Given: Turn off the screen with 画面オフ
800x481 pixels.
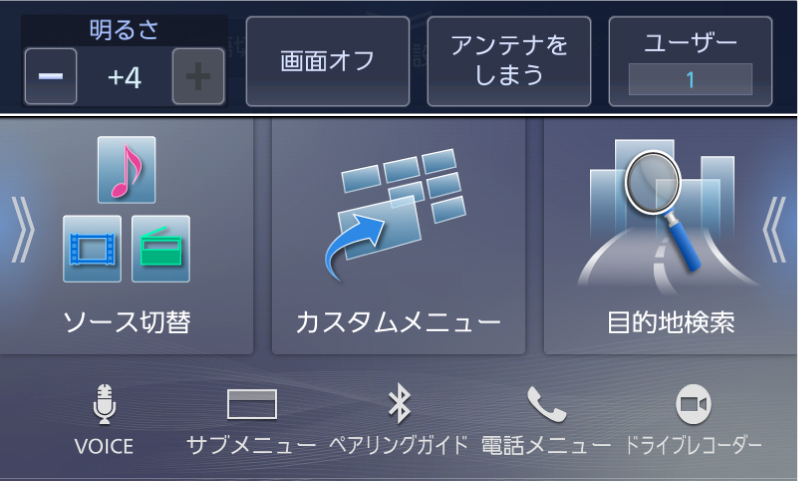Looking at the screenshot, I should coord(328,61).
